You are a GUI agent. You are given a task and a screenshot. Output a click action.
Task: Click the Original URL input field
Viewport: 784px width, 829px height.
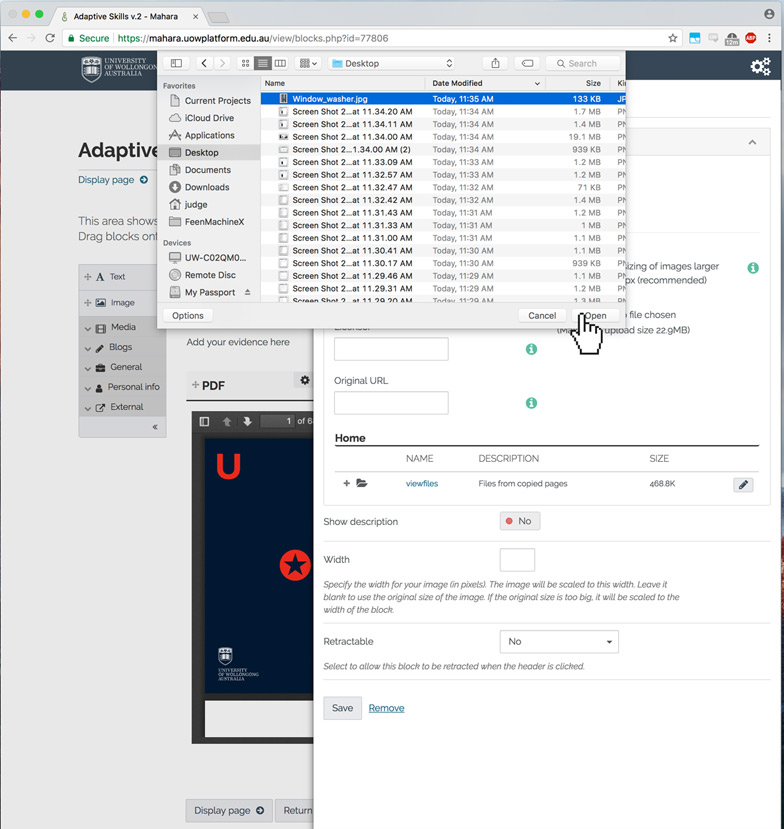point(391,403)
